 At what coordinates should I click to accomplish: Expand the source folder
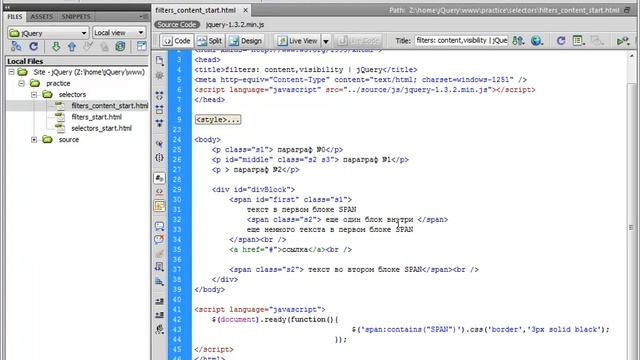(34, 140)
